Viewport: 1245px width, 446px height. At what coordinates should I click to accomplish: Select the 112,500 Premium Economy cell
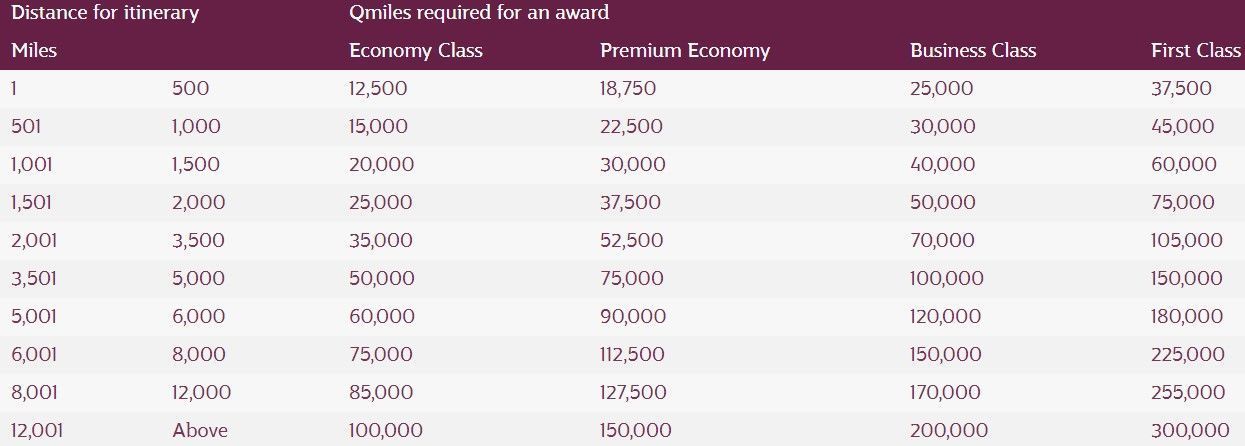coord(632,354)
